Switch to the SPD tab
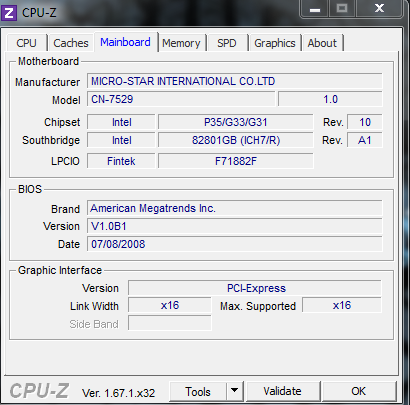 pyautogui.click(x=227, y=43)
